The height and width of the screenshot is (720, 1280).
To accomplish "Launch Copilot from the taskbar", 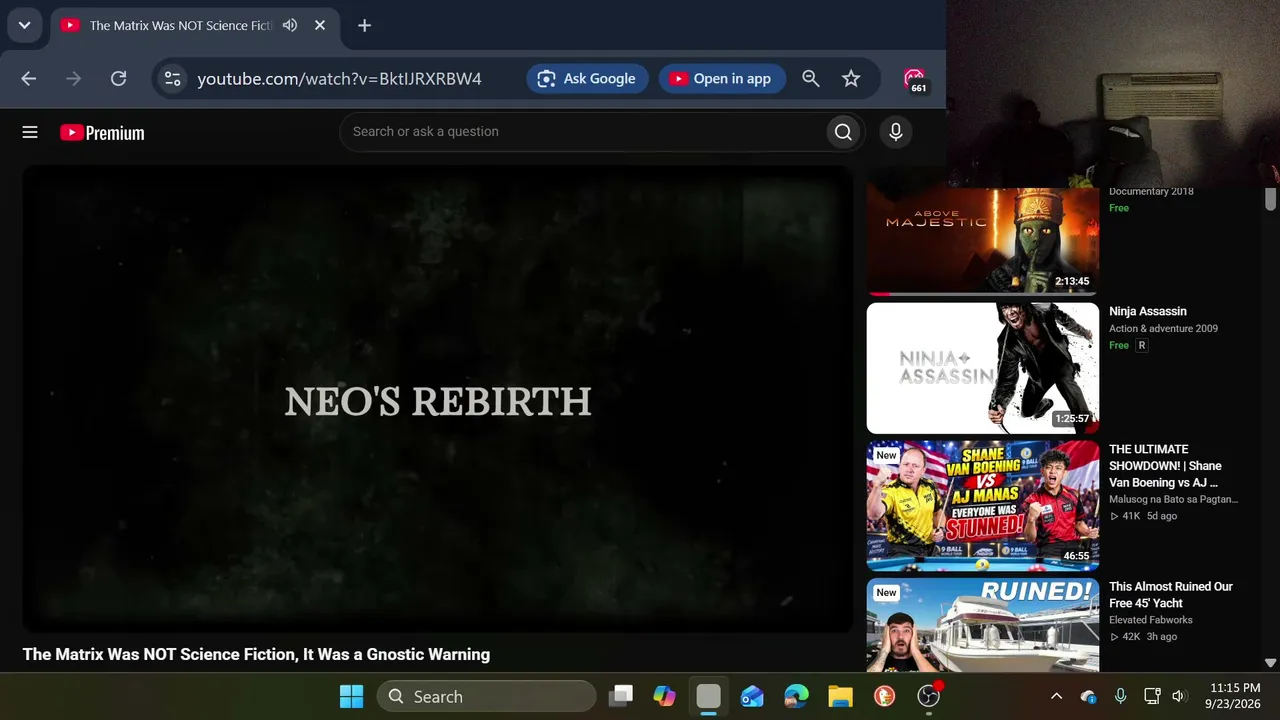I will pos(665,696).
